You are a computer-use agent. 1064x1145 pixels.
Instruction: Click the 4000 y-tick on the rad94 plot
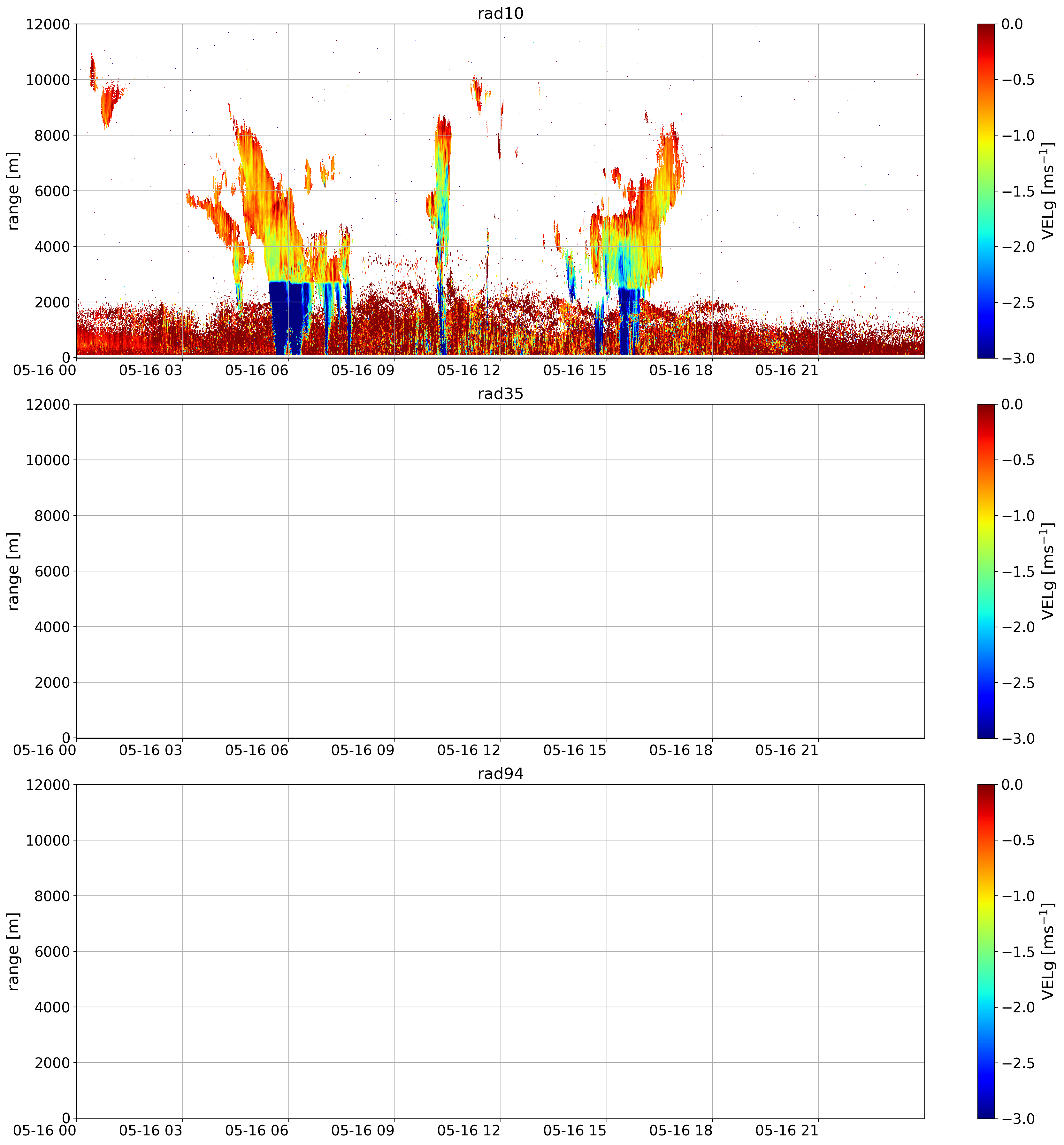(x=52, y=1007)
